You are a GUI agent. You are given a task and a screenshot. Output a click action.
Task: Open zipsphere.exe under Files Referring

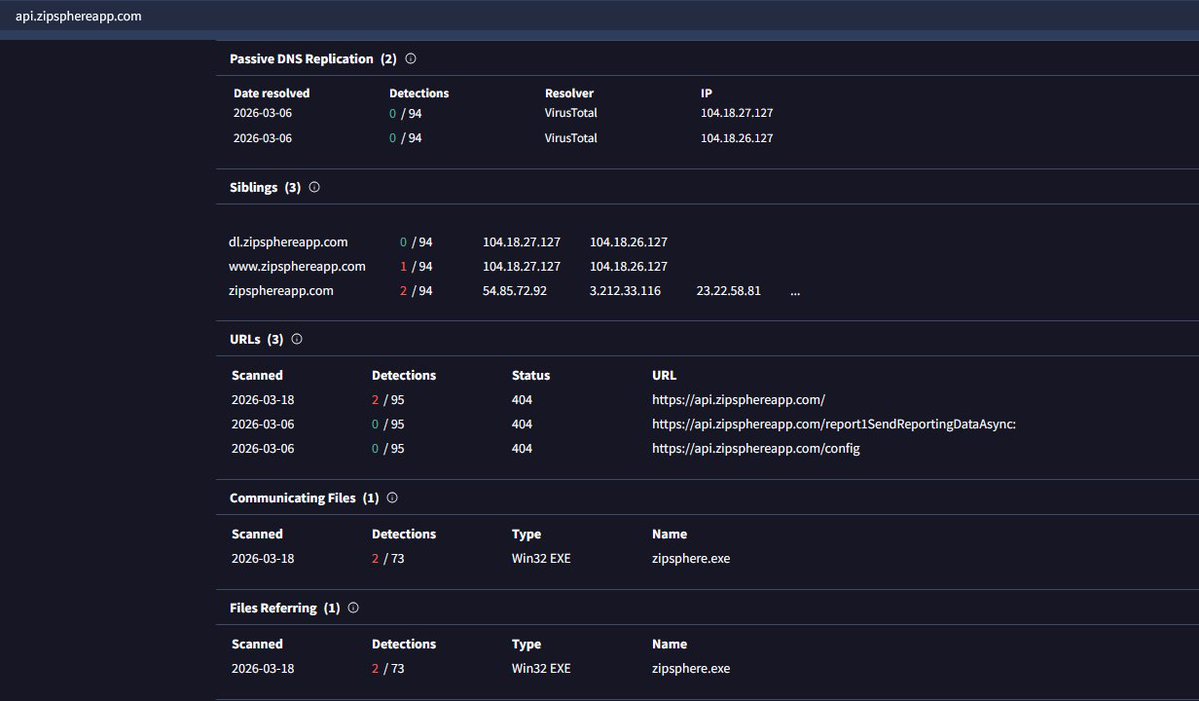690,668
